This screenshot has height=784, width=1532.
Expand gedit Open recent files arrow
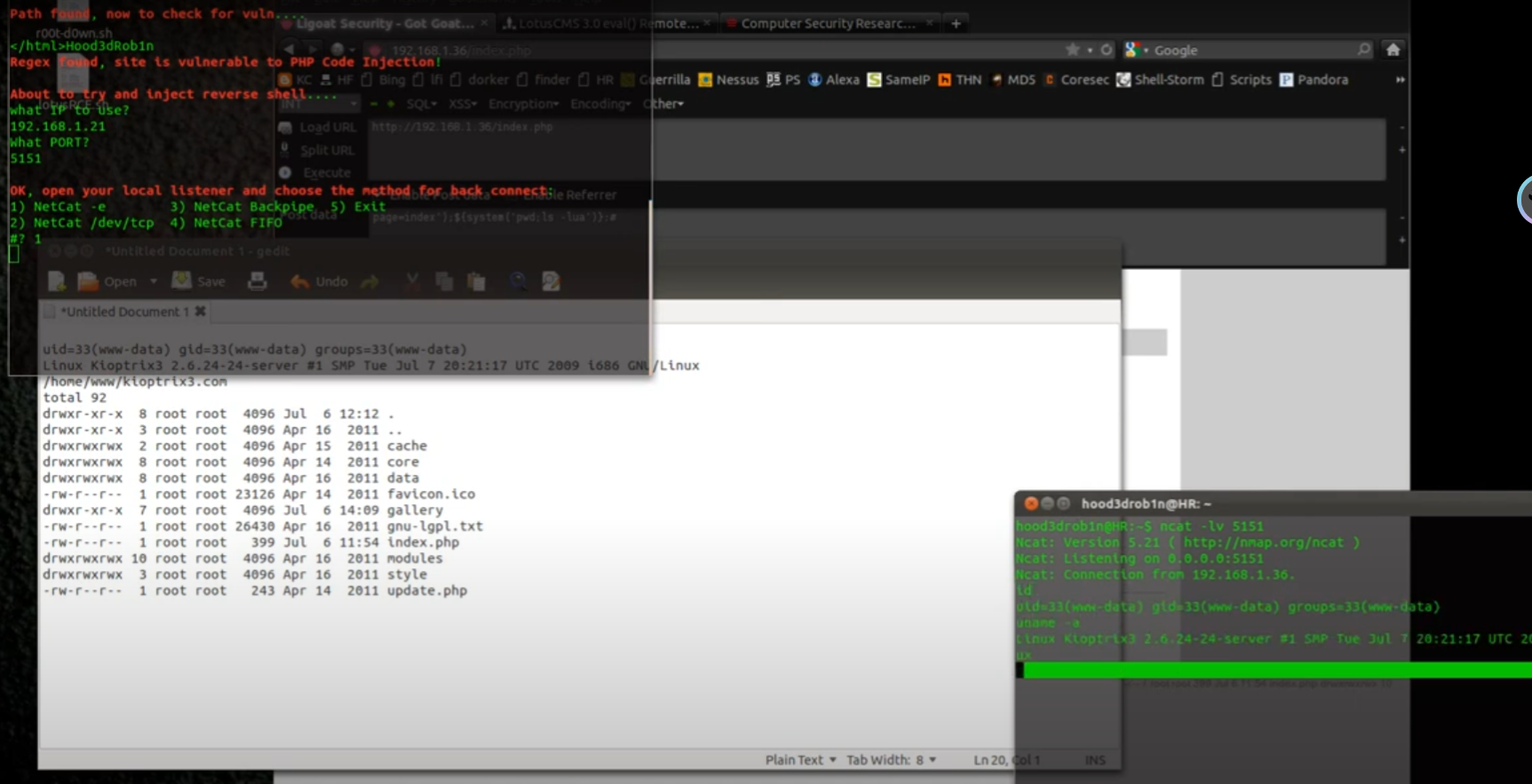click(x=153, y=281)
